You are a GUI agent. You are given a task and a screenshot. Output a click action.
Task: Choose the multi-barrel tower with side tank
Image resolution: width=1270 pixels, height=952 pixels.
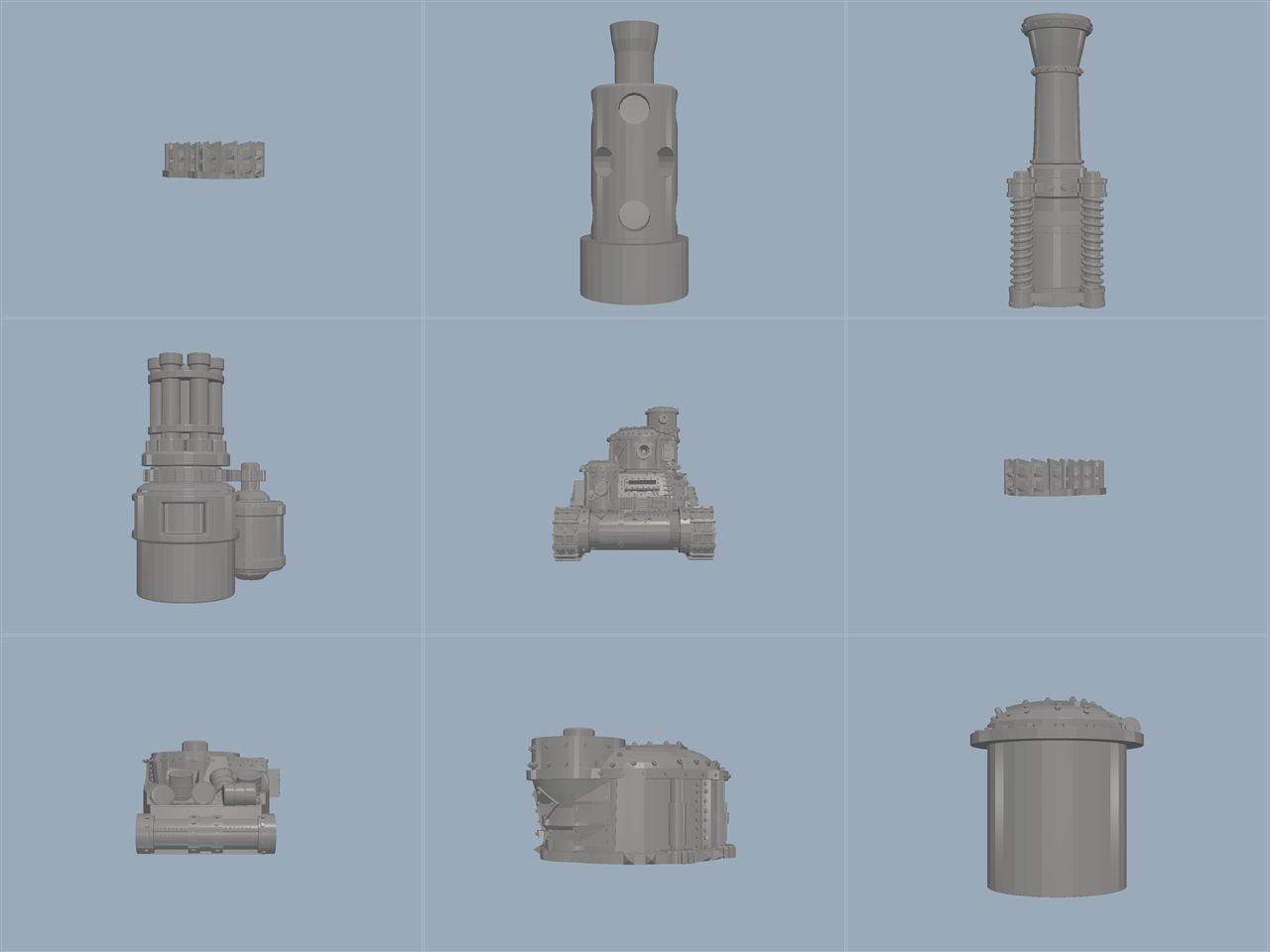tap(208, 476)
